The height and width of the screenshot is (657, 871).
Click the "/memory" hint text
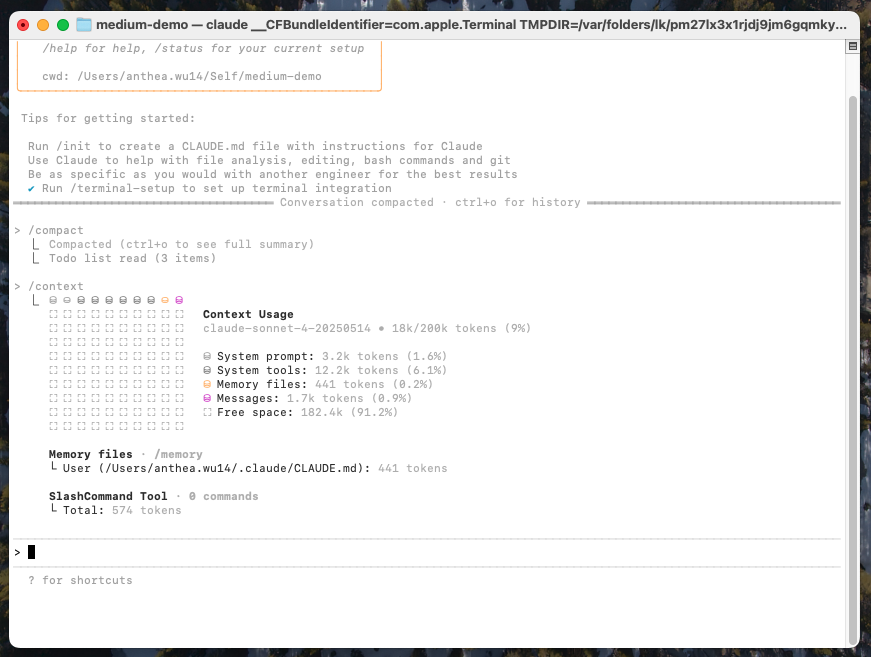178,454
